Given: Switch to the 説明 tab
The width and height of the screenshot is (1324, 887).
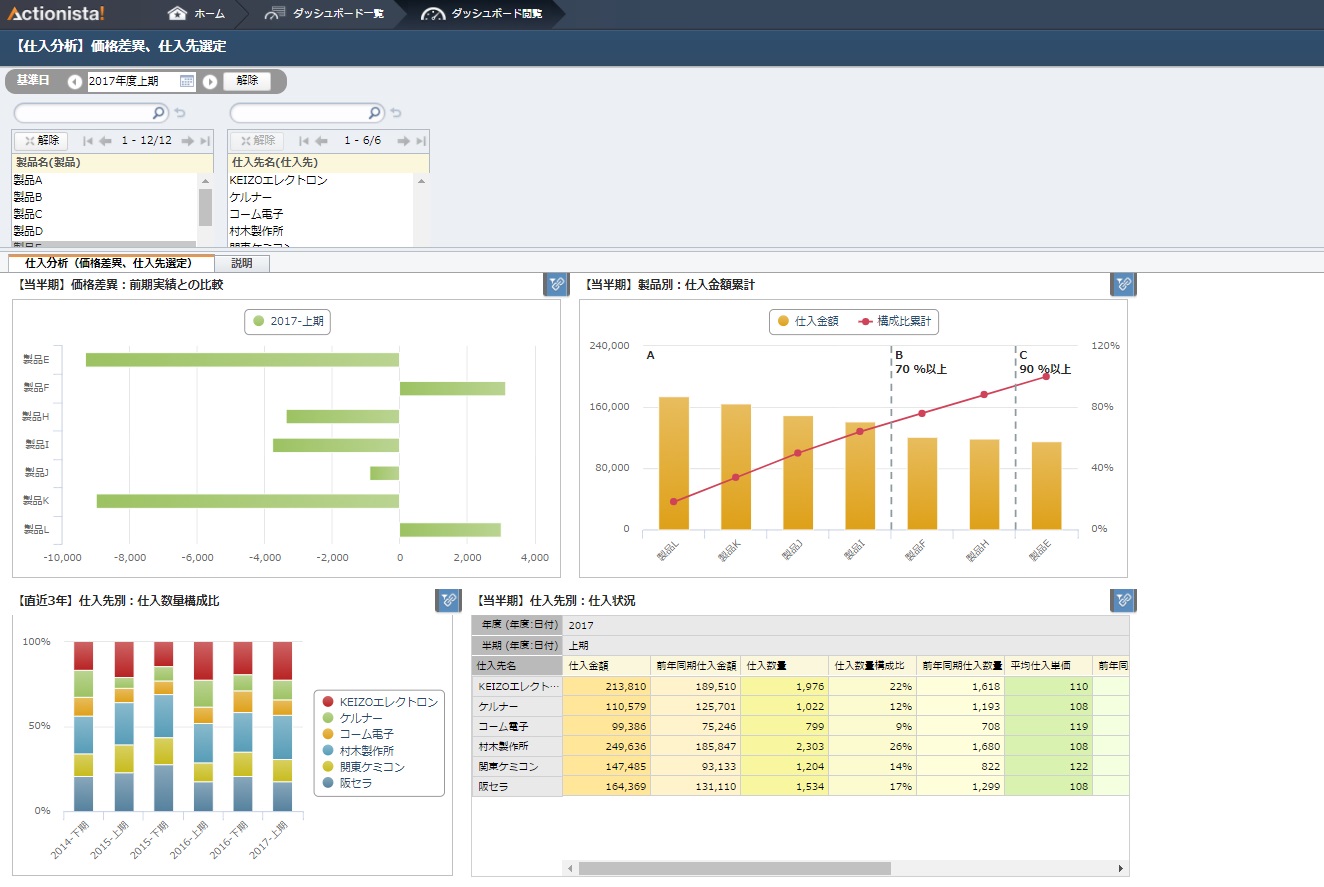Looking at the screenshot, I should 242,263.
